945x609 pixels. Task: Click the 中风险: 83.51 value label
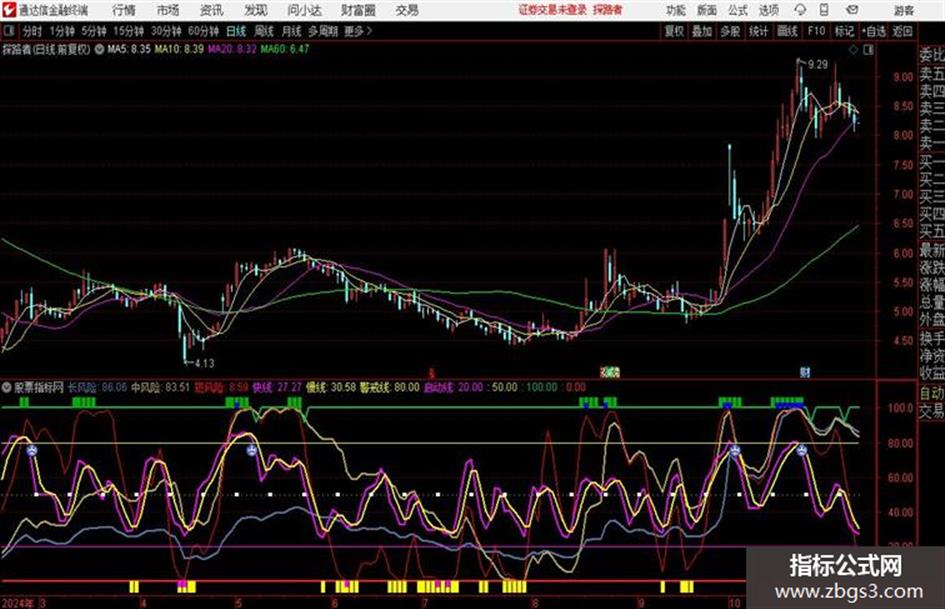pyautogui.click(x=160, y=387)
